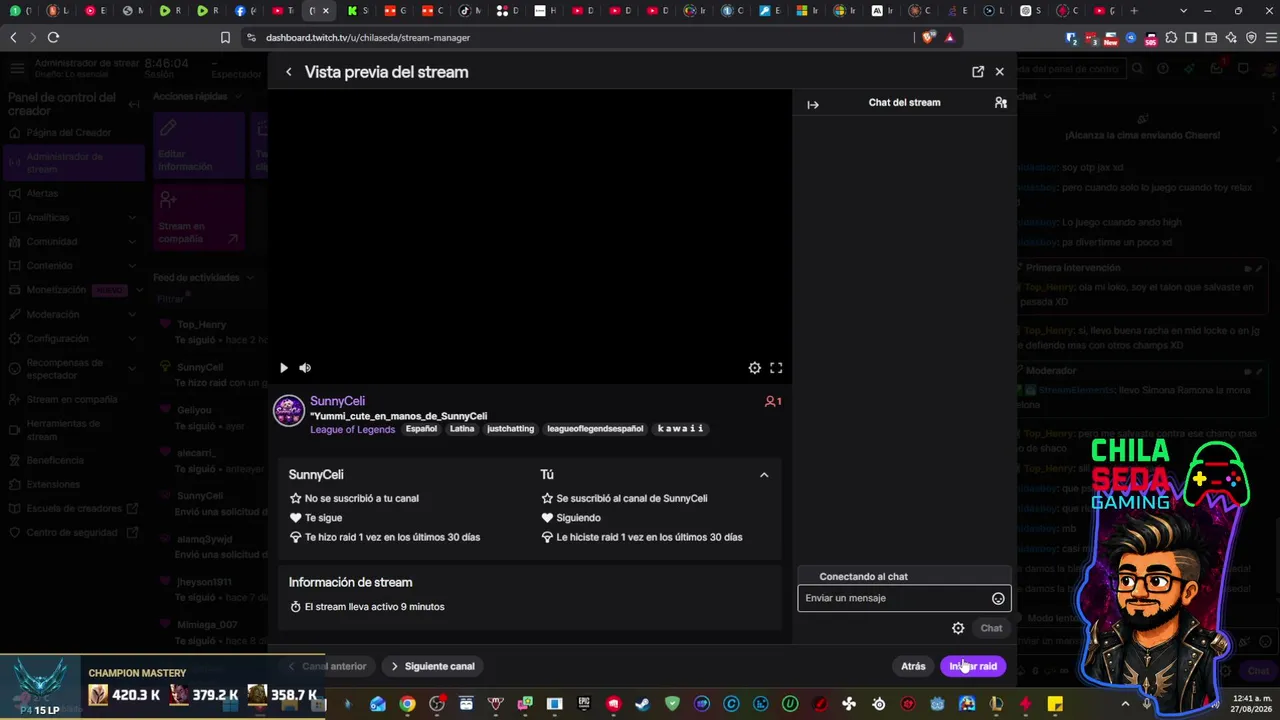Open Steam from the taskbar
Screen dimensions: 1280x720
point(643,704)
